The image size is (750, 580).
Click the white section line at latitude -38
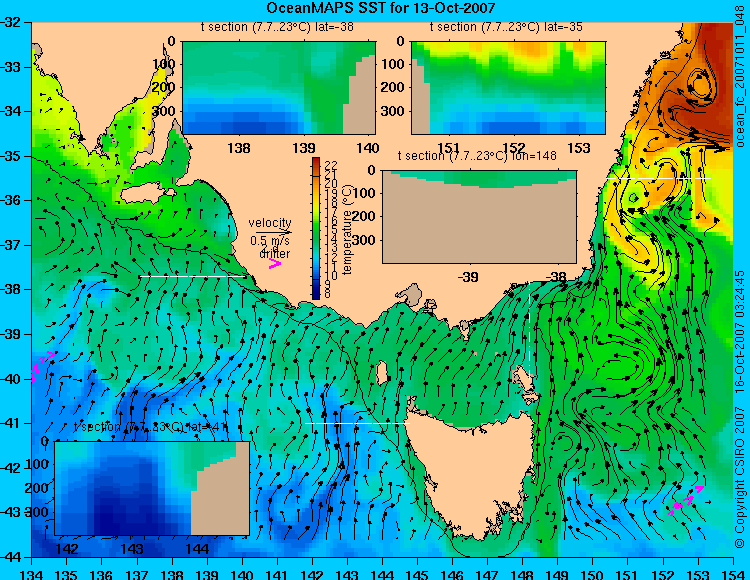[x=192, y=276]
